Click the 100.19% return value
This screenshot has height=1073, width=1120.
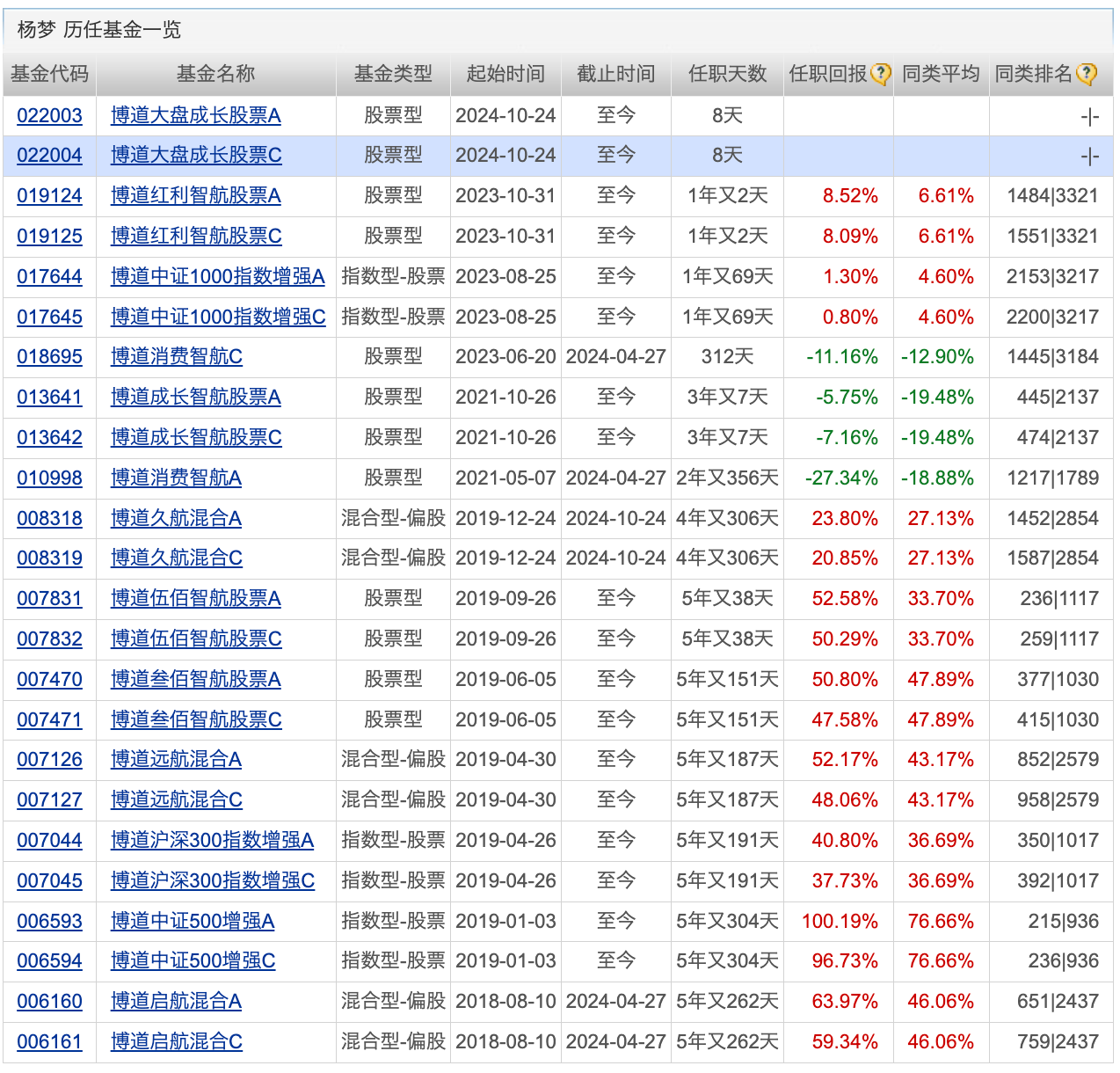pos(840,922)
